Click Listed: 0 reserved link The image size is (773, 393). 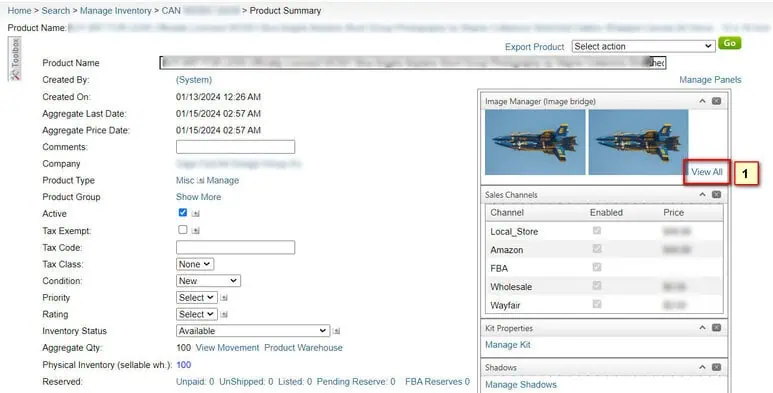[x=295, y=382]
